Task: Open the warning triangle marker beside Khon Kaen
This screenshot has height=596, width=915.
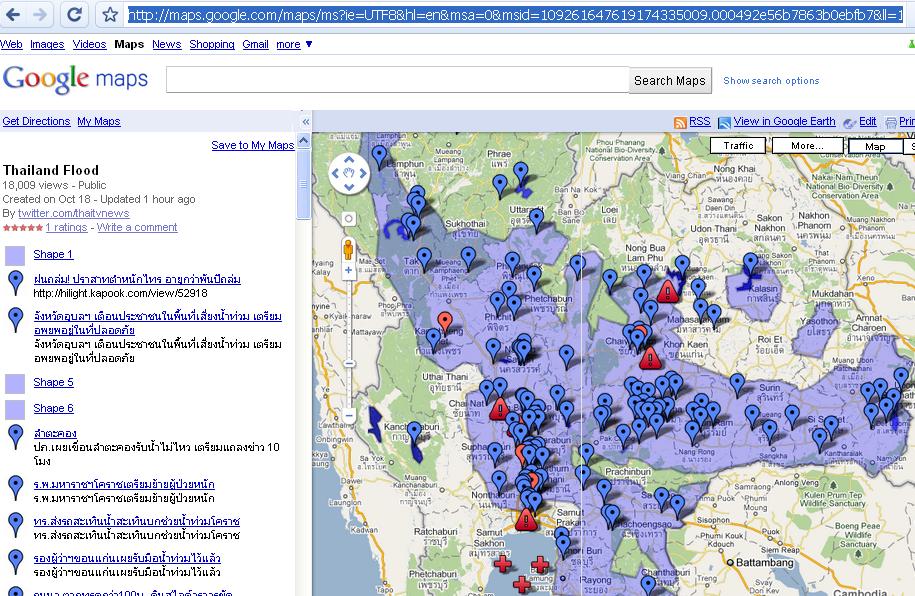Action: coord(650,358)
